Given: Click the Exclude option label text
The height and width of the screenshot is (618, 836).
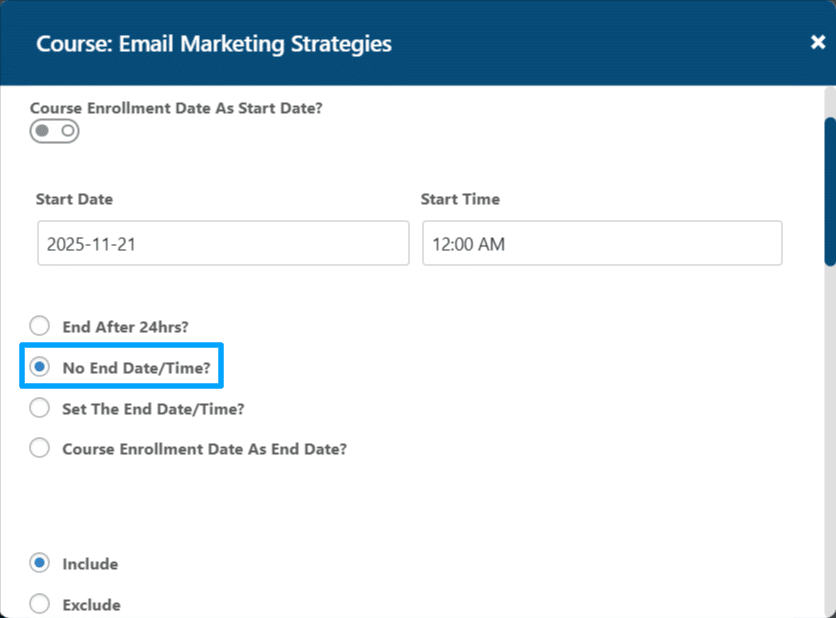Looking at the screenshot, I should pos(92,605).
